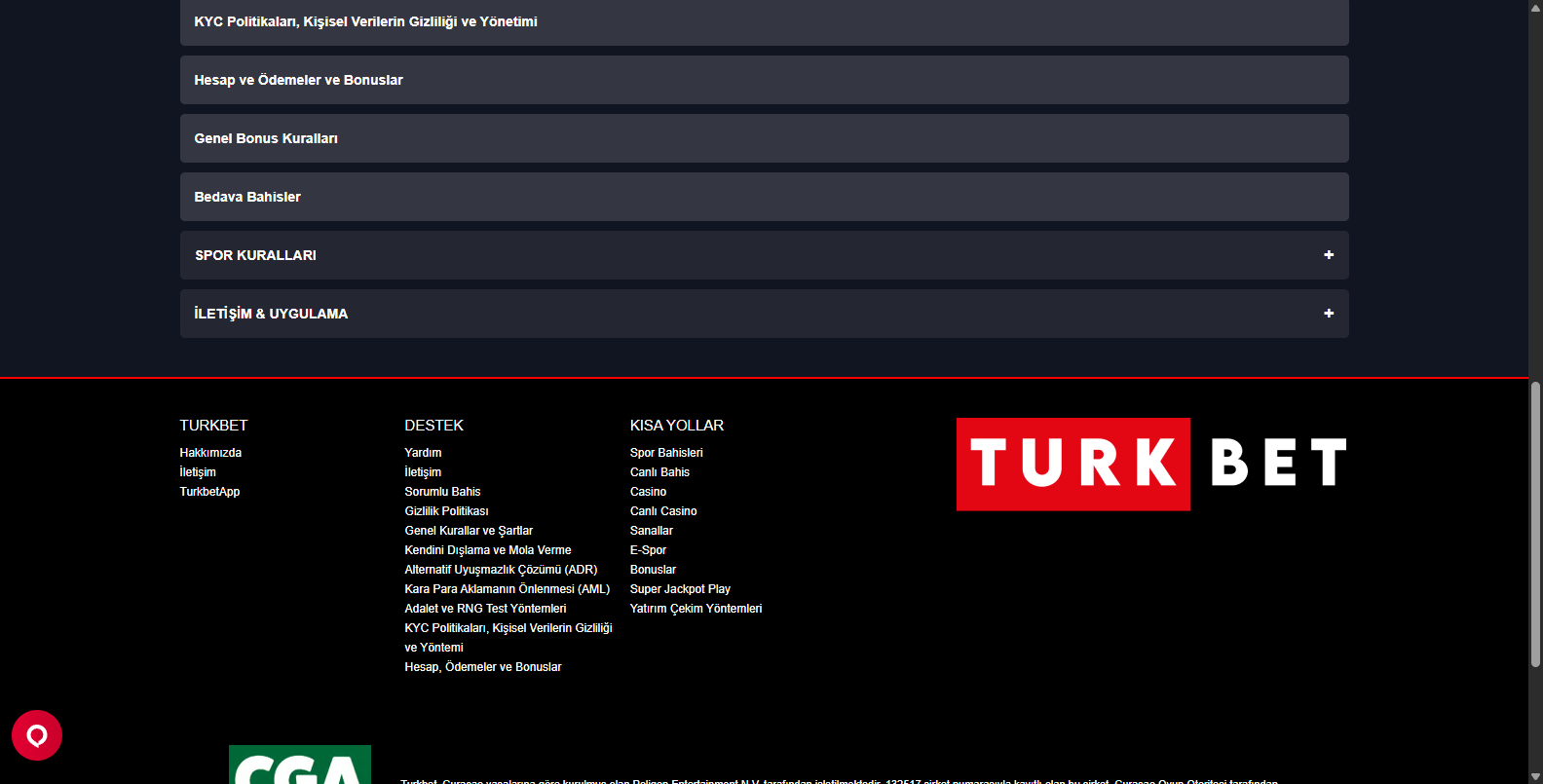Click the DESTEK footer column heading
Viewport: 1543px width, 784px height.
(x=433, y=426)
